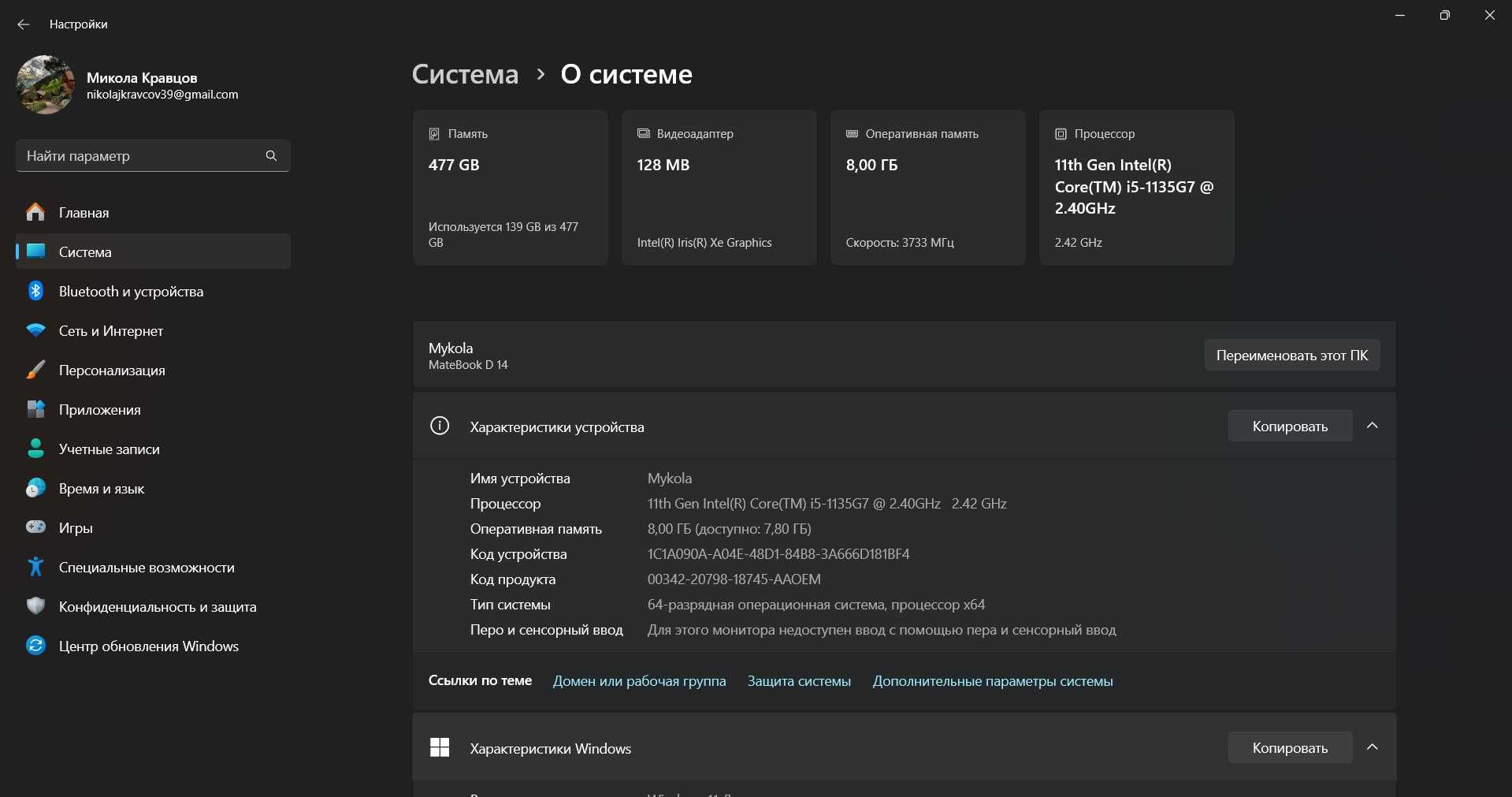1512x797 pixels.
Task: Open the Защита системы link
Action: pos(799,680)
